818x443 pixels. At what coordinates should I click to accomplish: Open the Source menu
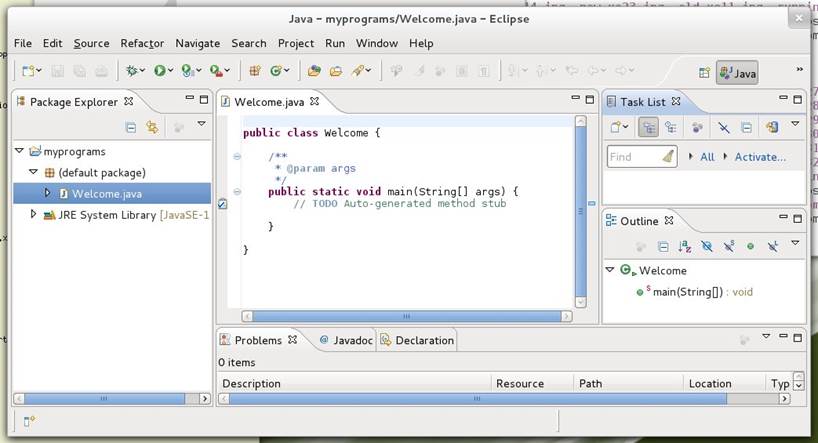click(91, 43)
